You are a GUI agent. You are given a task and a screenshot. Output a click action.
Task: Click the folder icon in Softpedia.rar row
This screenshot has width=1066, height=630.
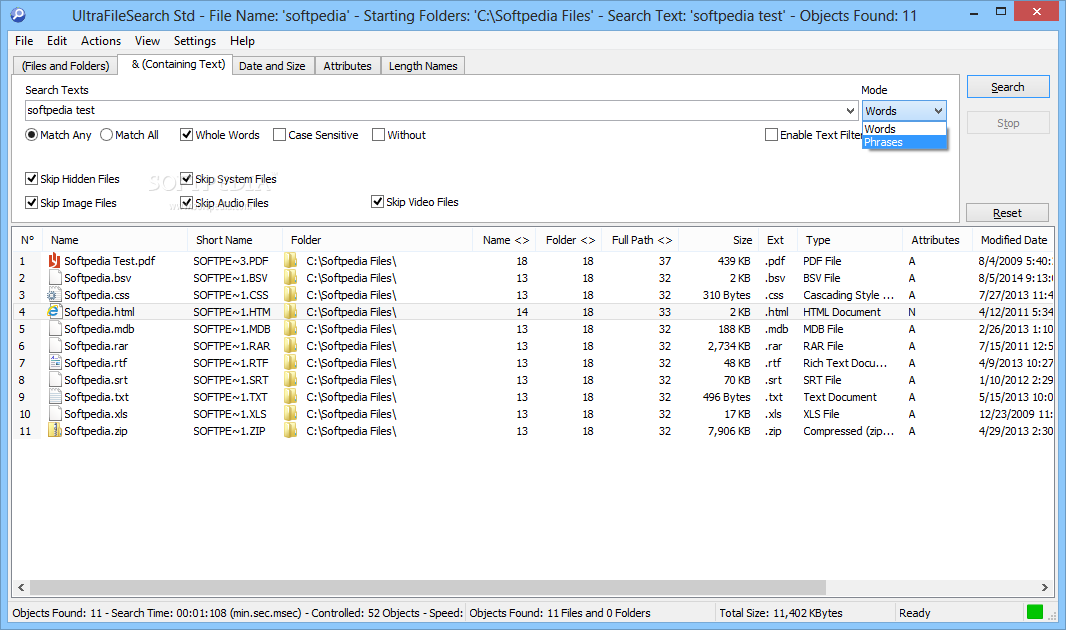291,346
